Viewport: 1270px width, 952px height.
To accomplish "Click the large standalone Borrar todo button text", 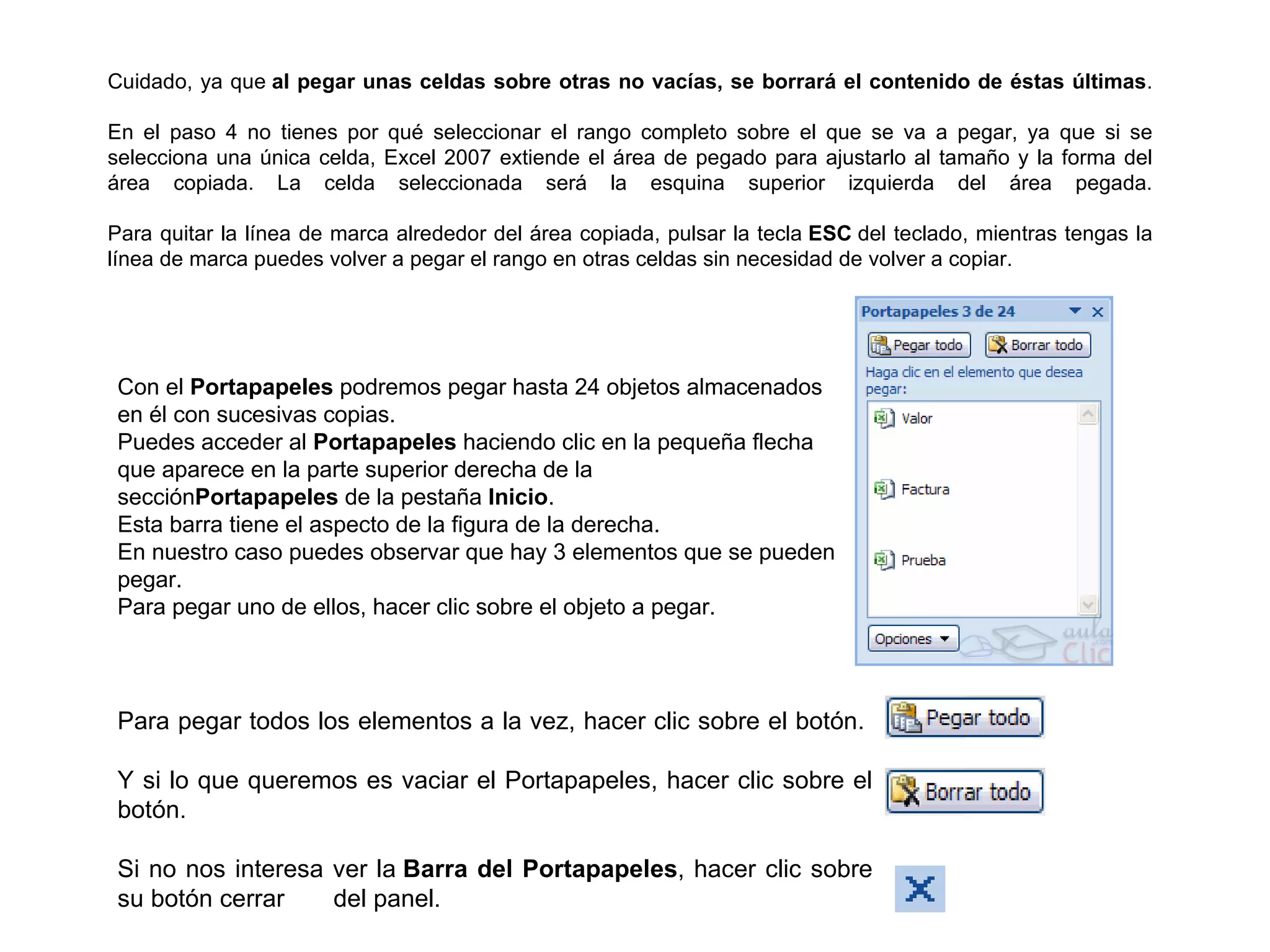I will click(977, 792).
